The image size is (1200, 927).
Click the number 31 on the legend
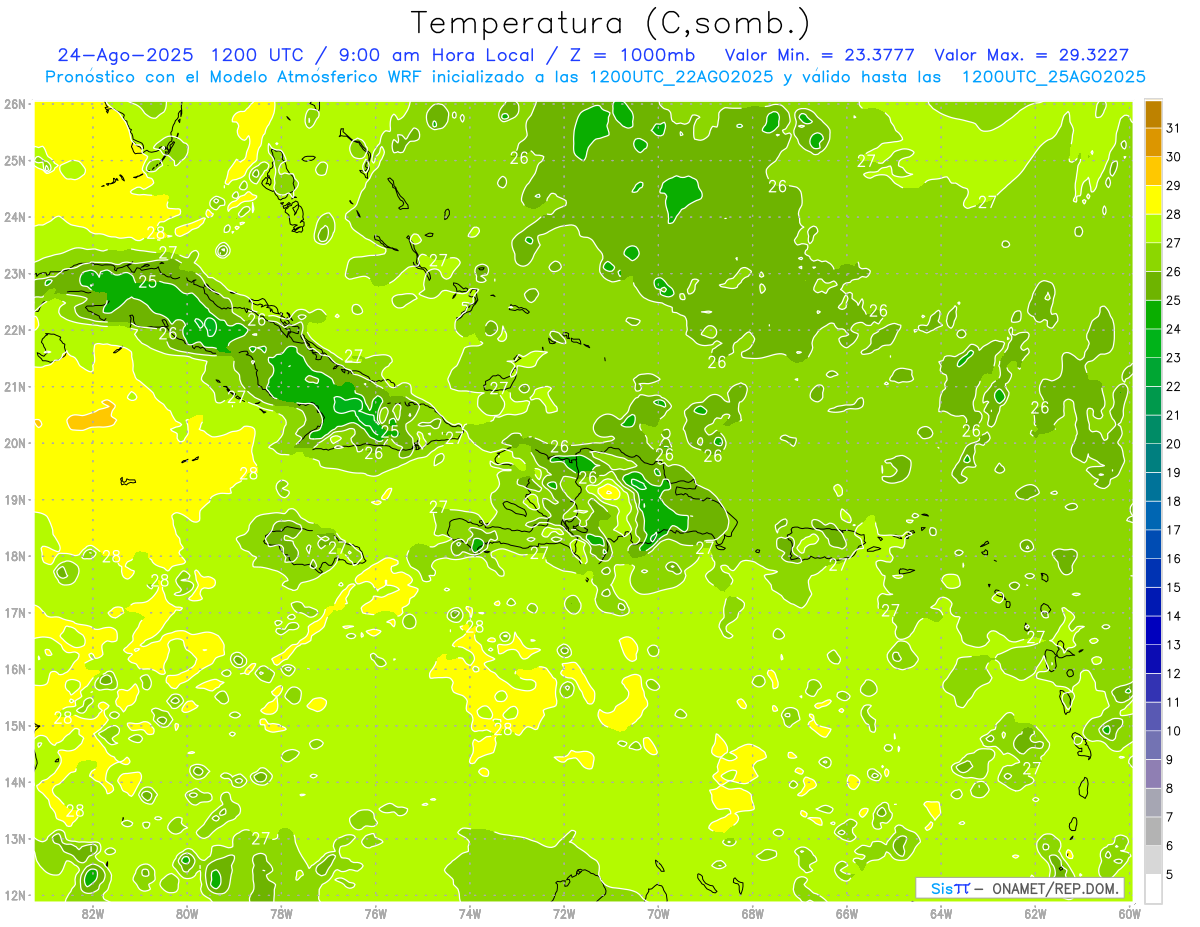(1173, 127)
